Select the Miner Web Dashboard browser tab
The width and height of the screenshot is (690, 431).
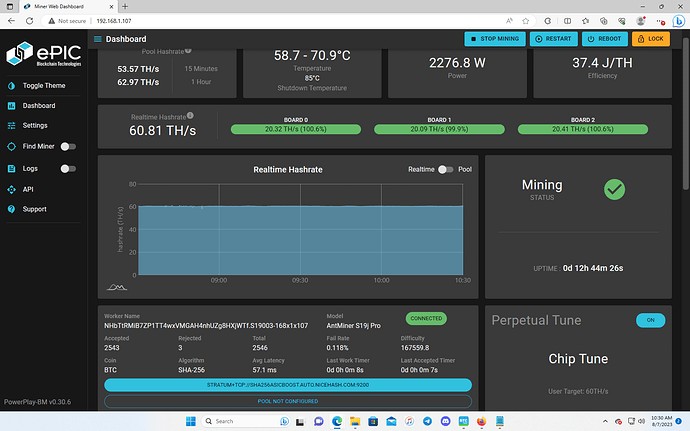tap(68, 7)
